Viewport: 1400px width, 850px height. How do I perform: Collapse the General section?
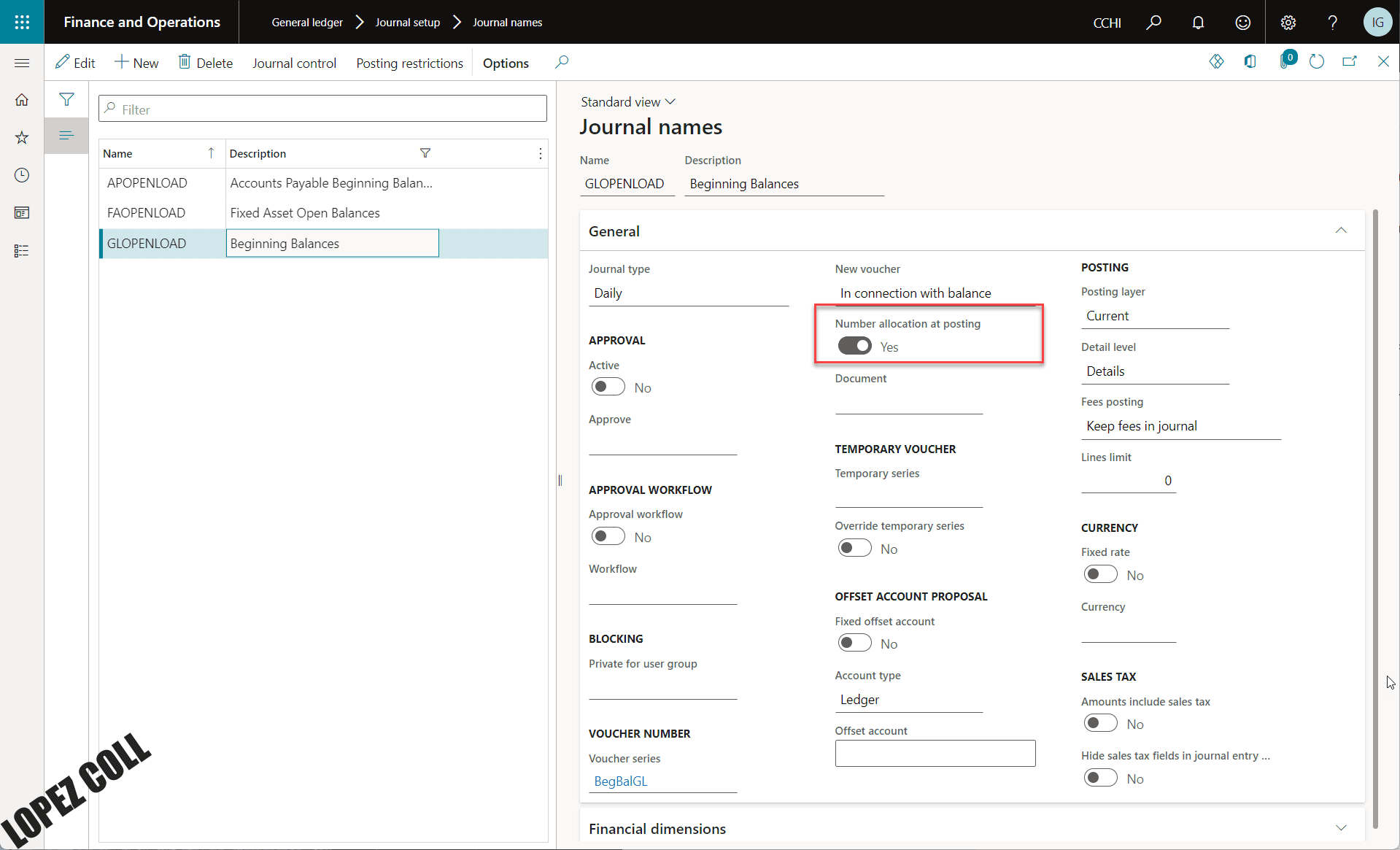click(1341, 231)
